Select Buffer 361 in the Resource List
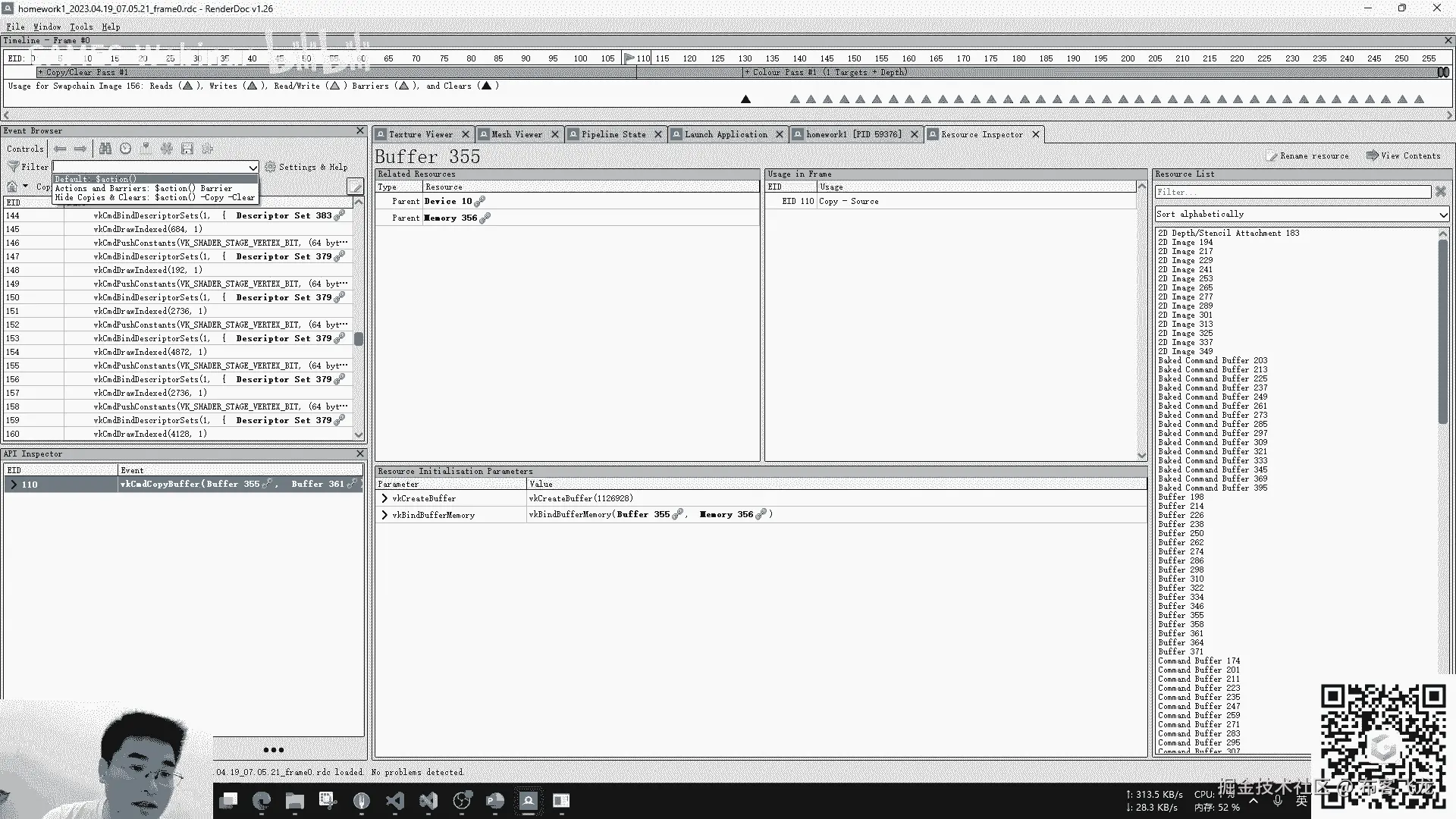Screen dimensions: 1456x819 tap(1181, 634)
